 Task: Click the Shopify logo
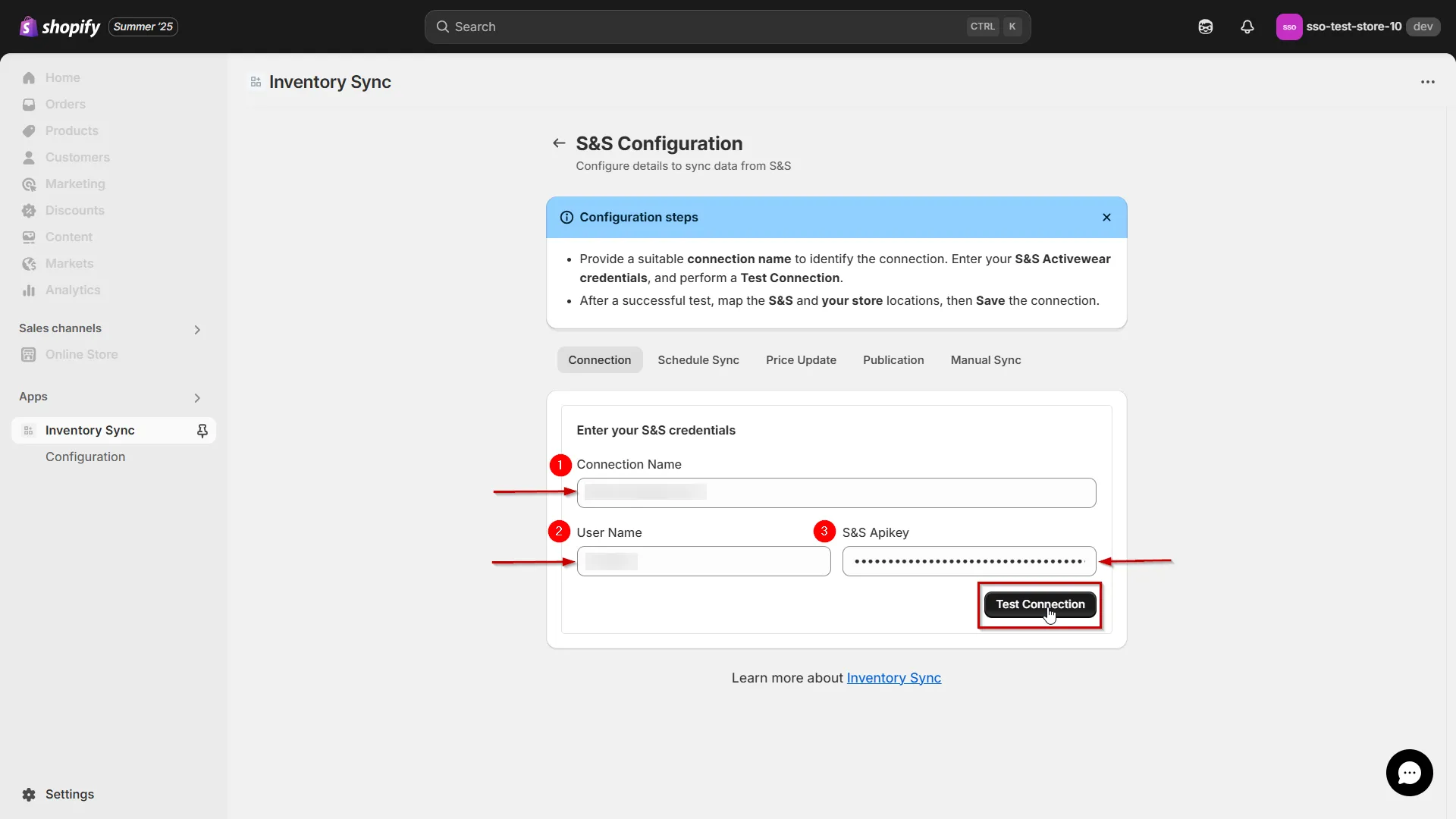pyautogui.click(x=59, y=27)
